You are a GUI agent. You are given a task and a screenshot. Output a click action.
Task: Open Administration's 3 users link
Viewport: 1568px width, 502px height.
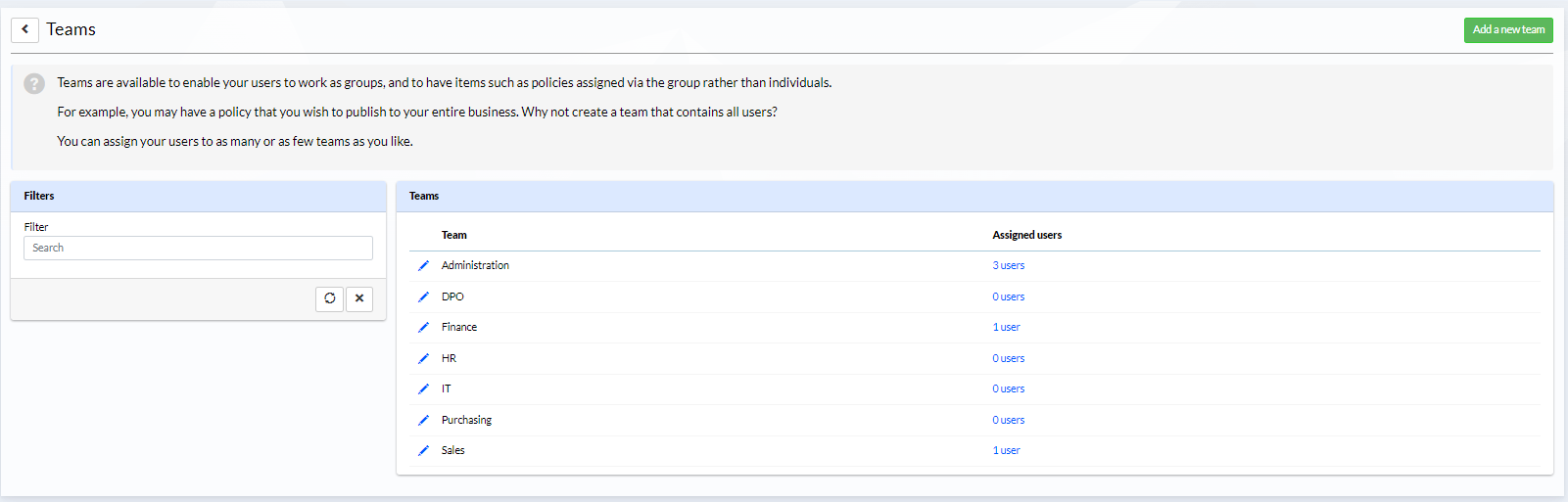pyautogui.click(x=1008, y=265)
